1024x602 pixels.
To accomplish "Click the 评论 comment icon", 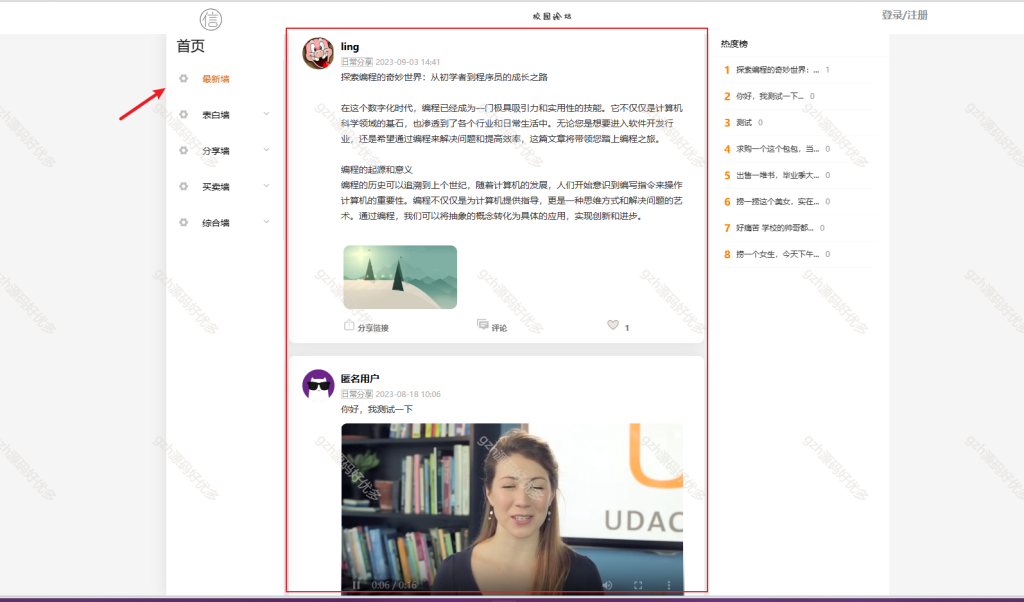I will [x=483, y=325].
